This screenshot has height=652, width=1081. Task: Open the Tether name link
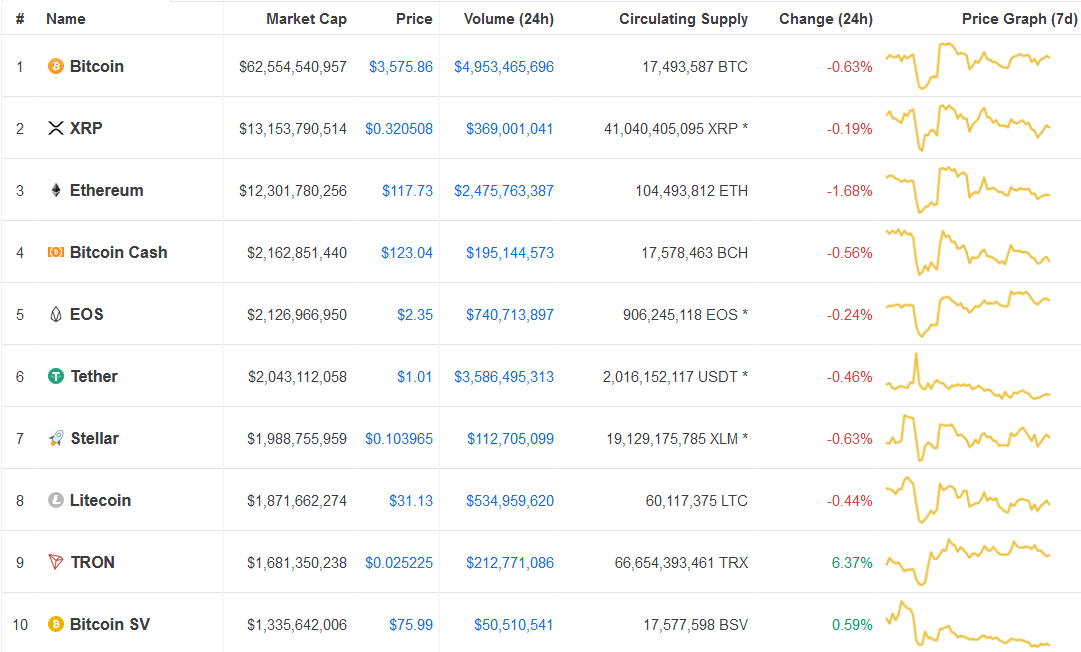[94, 376]
